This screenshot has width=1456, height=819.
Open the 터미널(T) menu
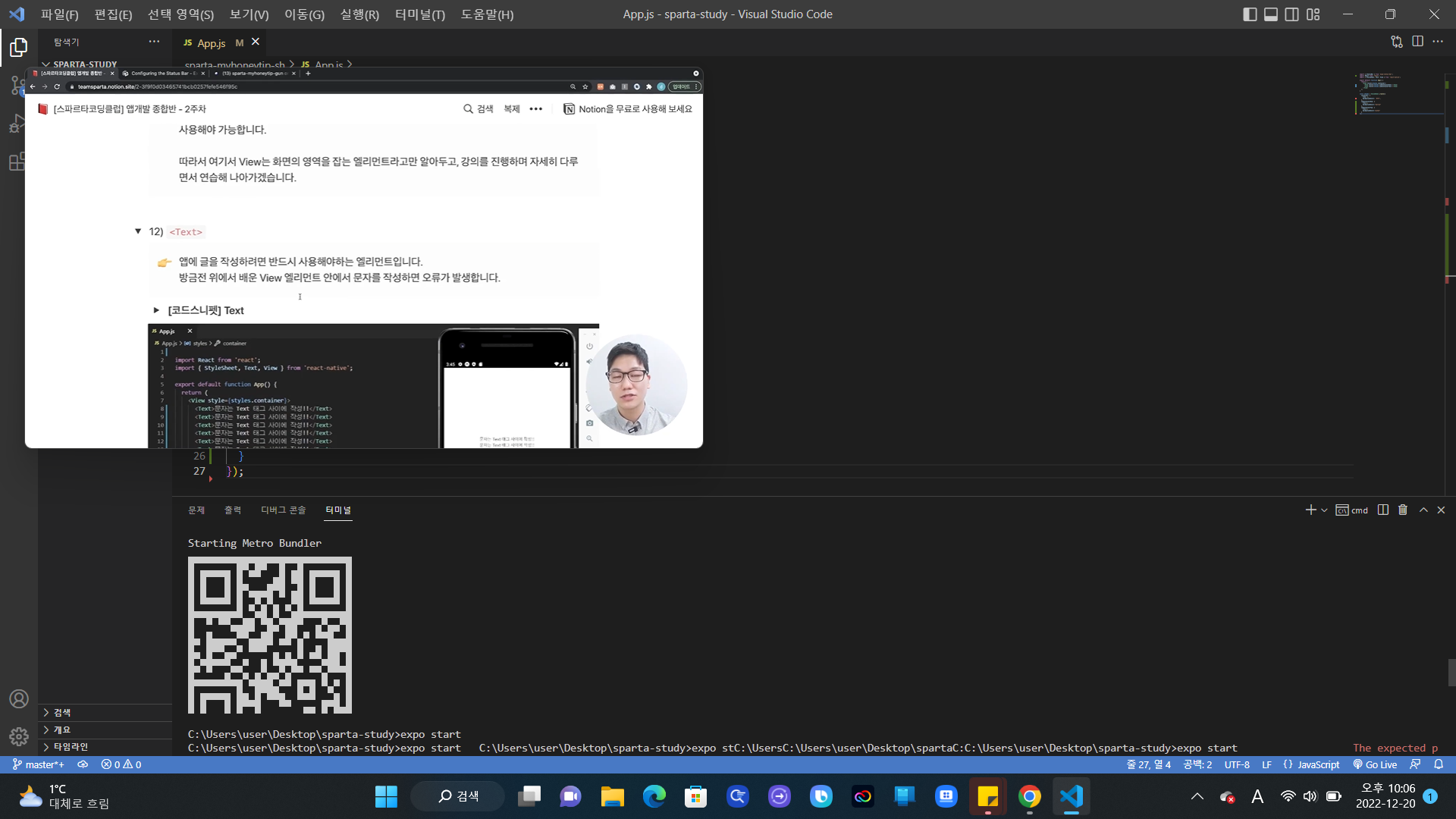(x=420, y=14)
